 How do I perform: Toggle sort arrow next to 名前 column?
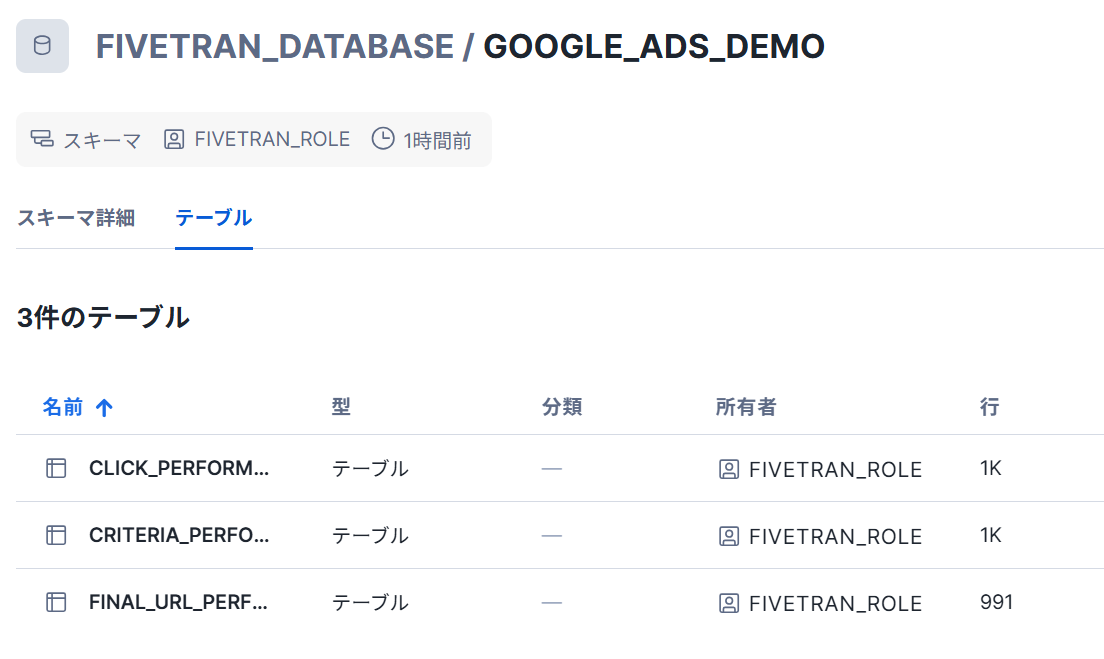(104, 407)
